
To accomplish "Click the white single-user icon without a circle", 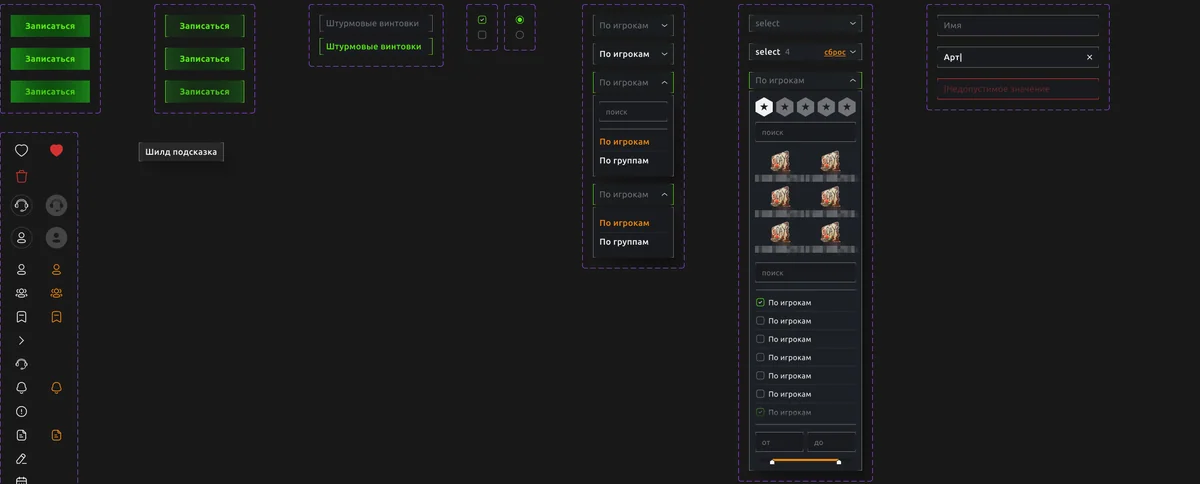I will click(22, 269).
